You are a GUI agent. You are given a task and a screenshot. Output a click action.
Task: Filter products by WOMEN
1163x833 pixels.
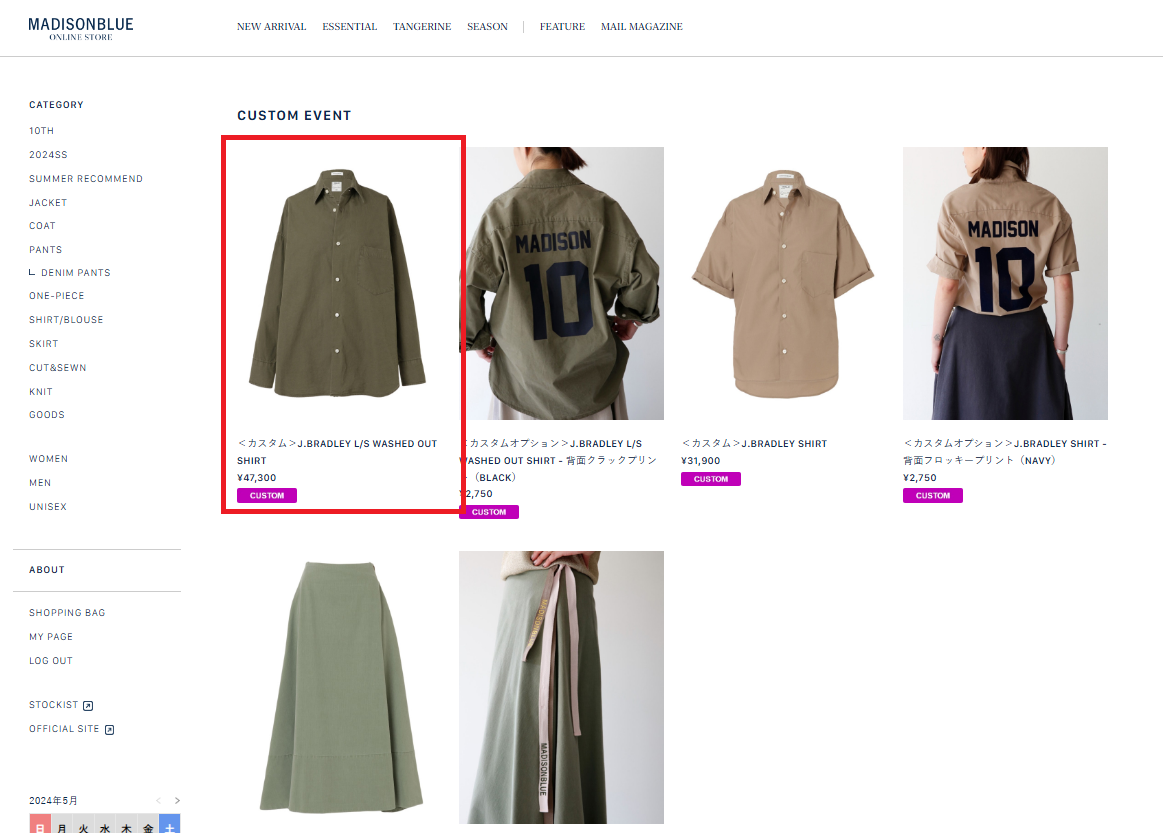[48, 458]
